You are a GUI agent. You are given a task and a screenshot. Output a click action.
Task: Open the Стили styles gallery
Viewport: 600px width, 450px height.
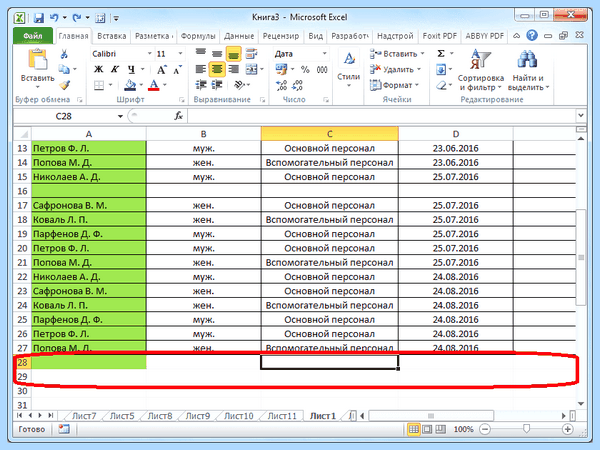(x=349, y=68)
